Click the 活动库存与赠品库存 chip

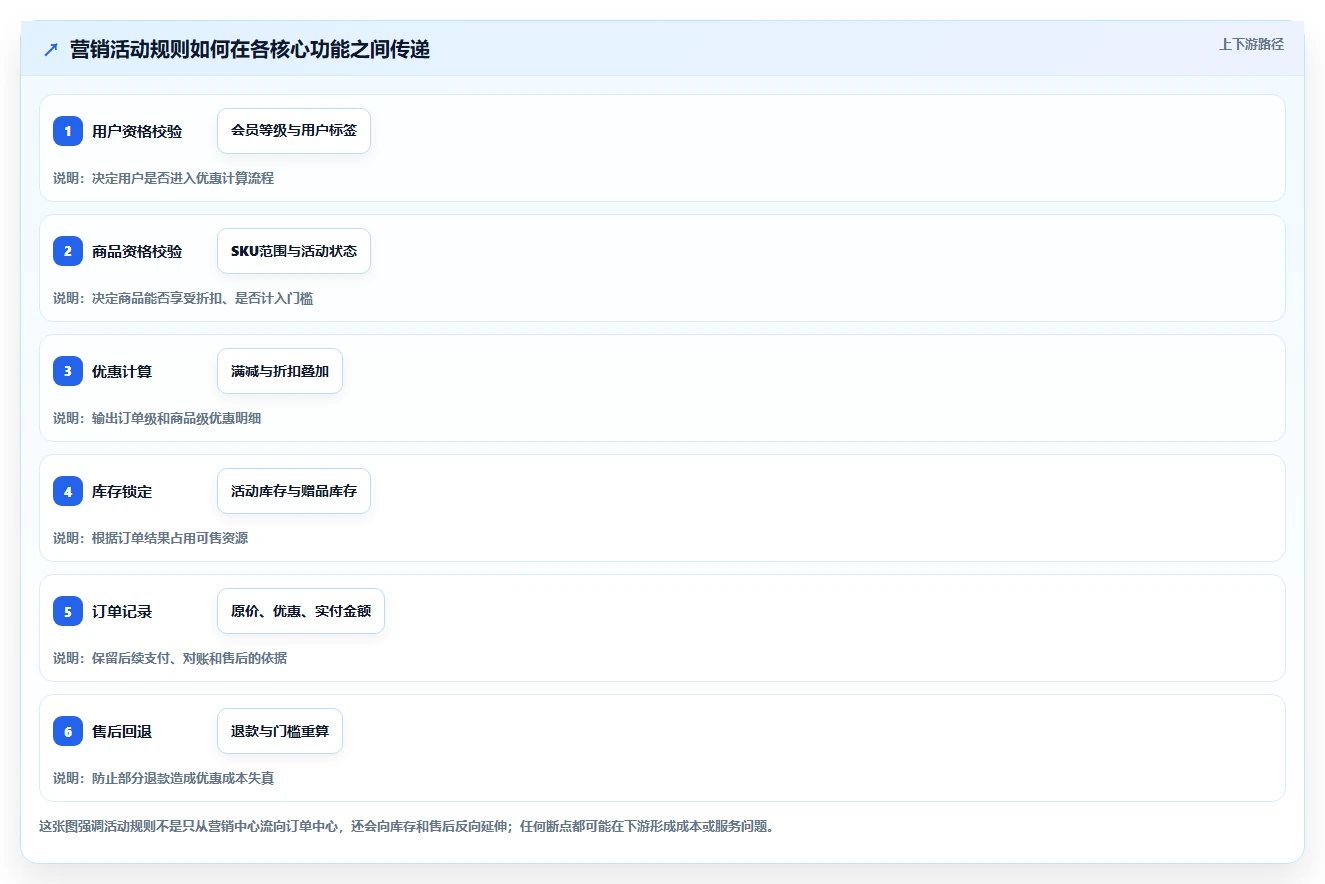[294, 491]
